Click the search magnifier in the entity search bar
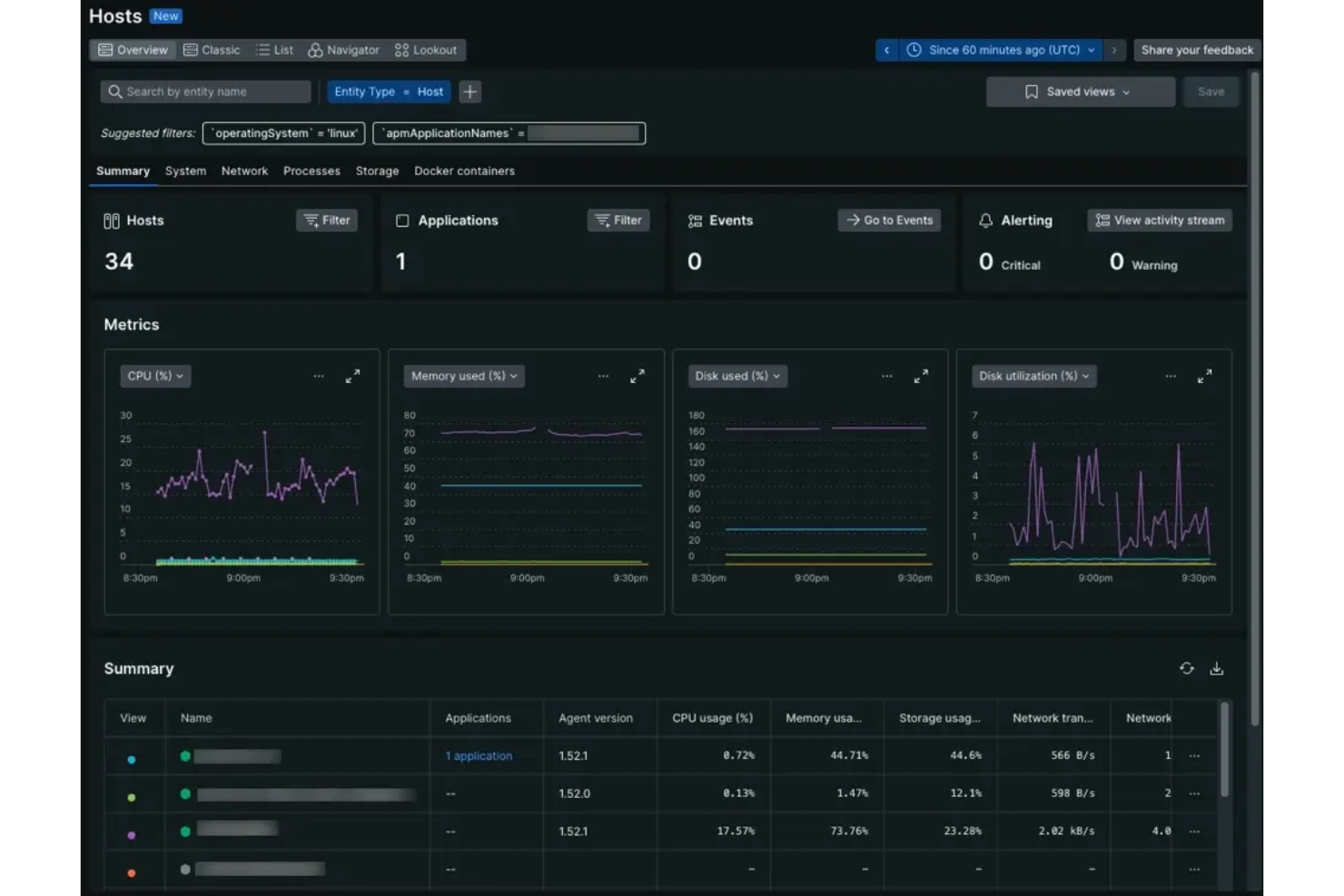Screen dimensions: 1344x896 (x=115, y=91)
